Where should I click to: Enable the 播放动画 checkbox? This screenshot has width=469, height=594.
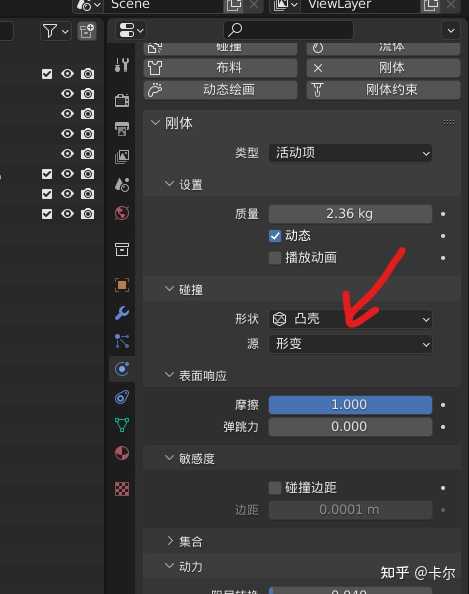275,258
